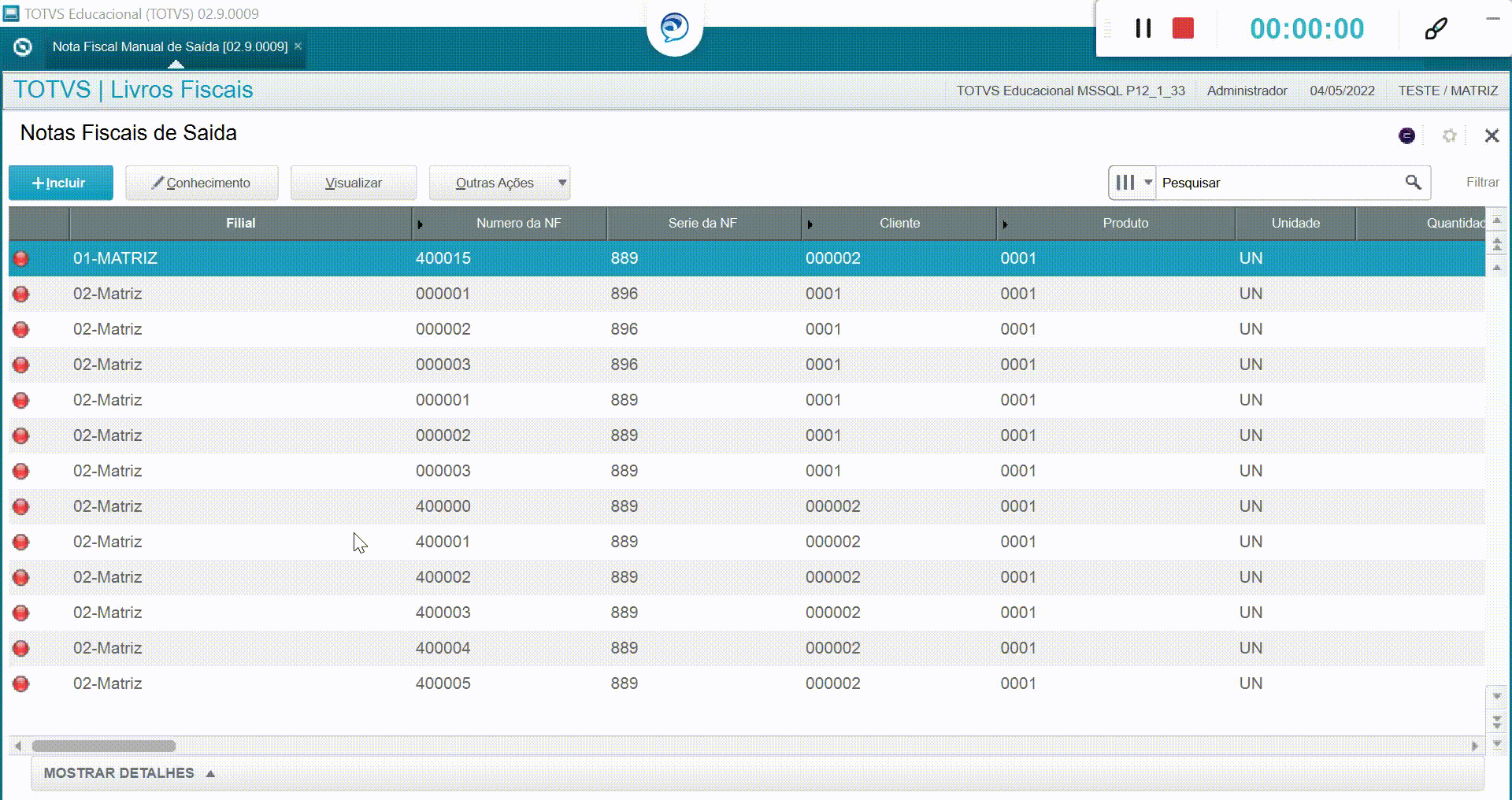Pause the screen recording
The width and height of the screenshot is (1512, 800).
click(x=1143, y=28)
